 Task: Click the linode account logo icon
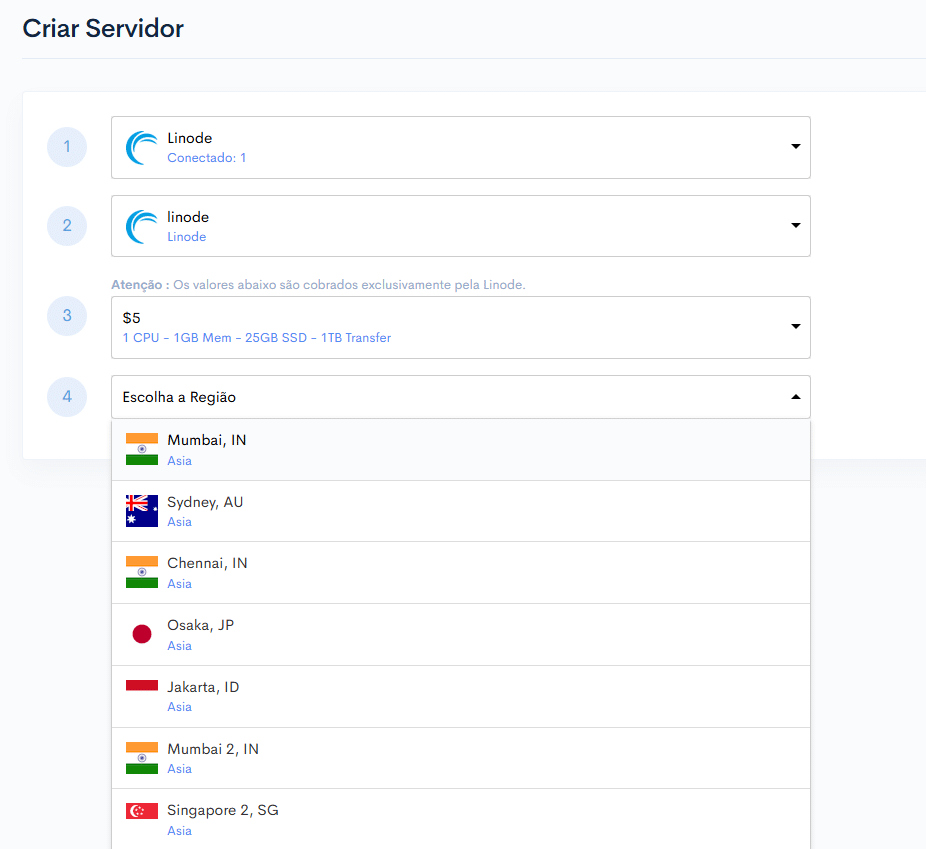click(x=142, y=227)
